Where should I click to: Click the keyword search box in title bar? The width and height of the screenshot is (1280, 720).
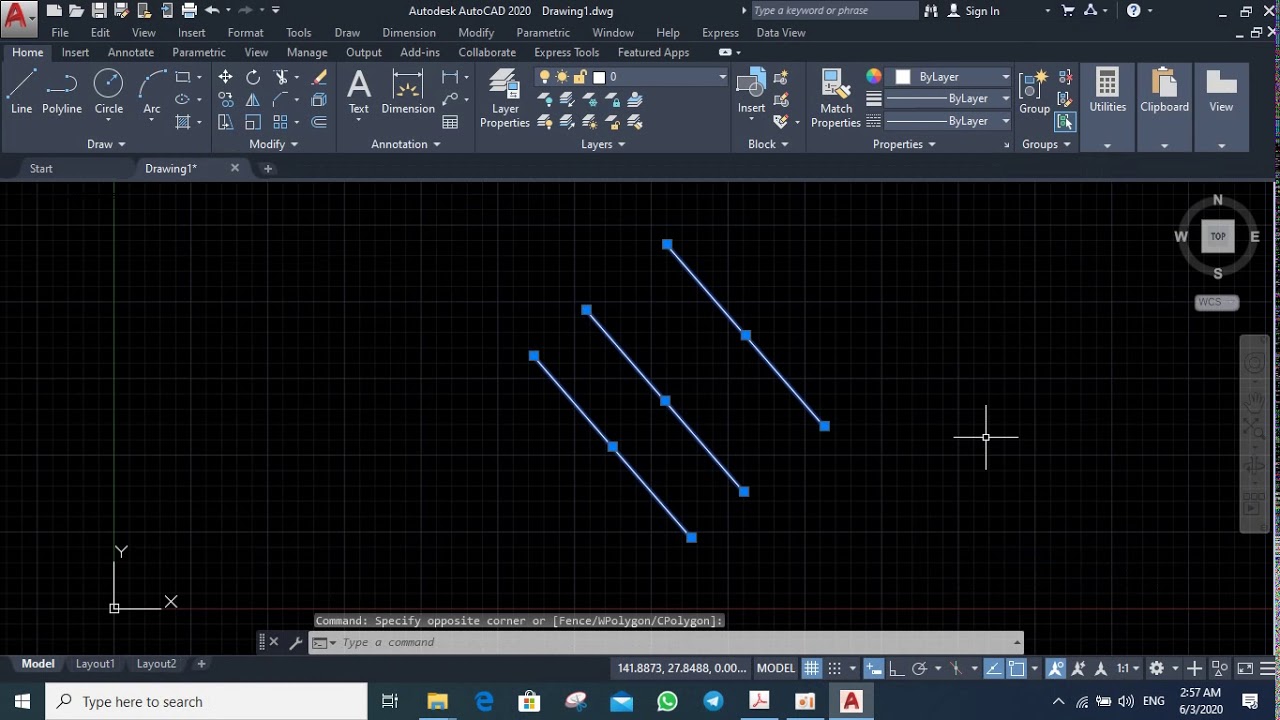click(x=833, y=11)
